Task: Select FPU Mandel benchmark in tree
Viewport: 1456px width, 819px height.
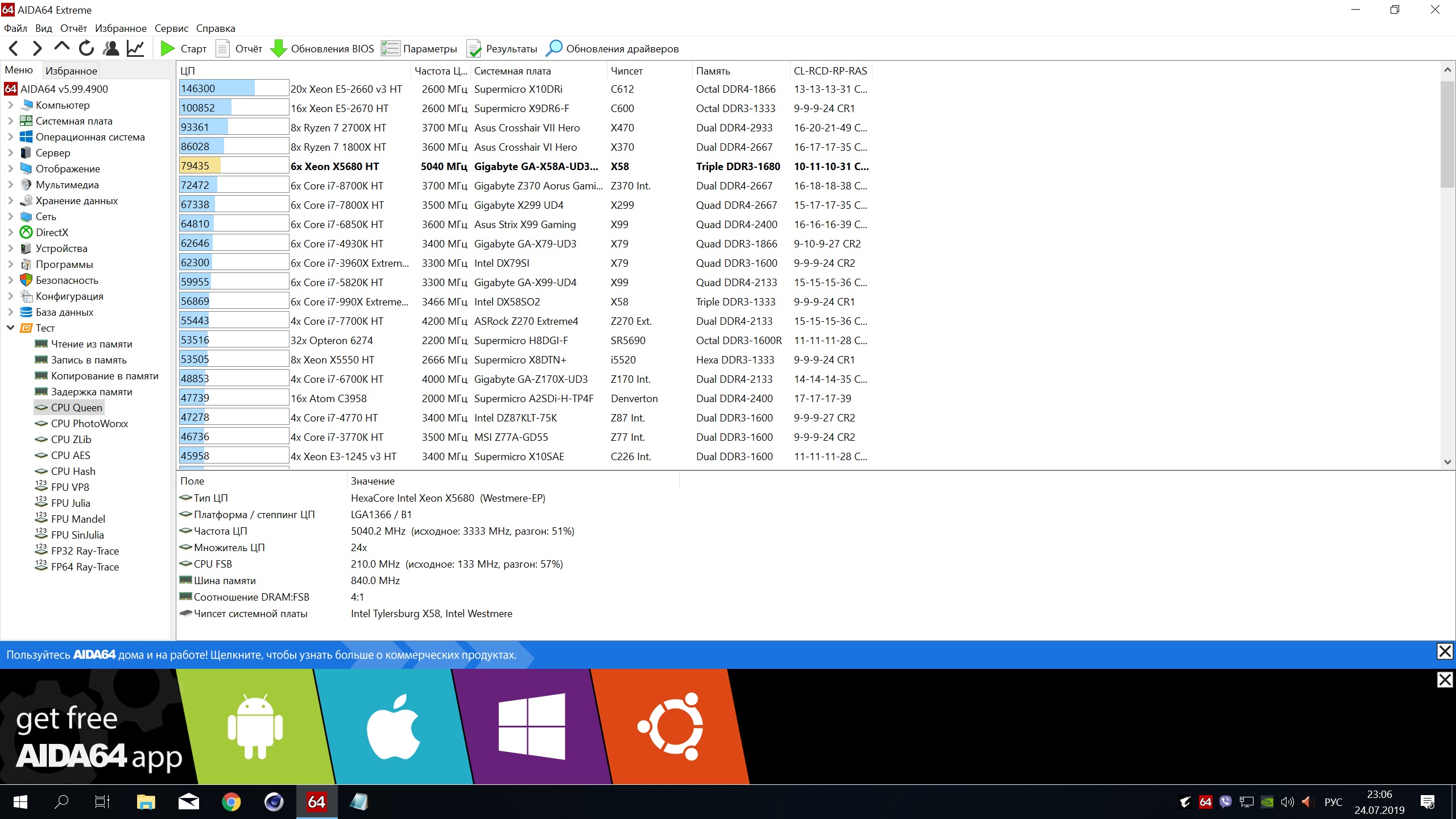Action: tap(78, 519)
